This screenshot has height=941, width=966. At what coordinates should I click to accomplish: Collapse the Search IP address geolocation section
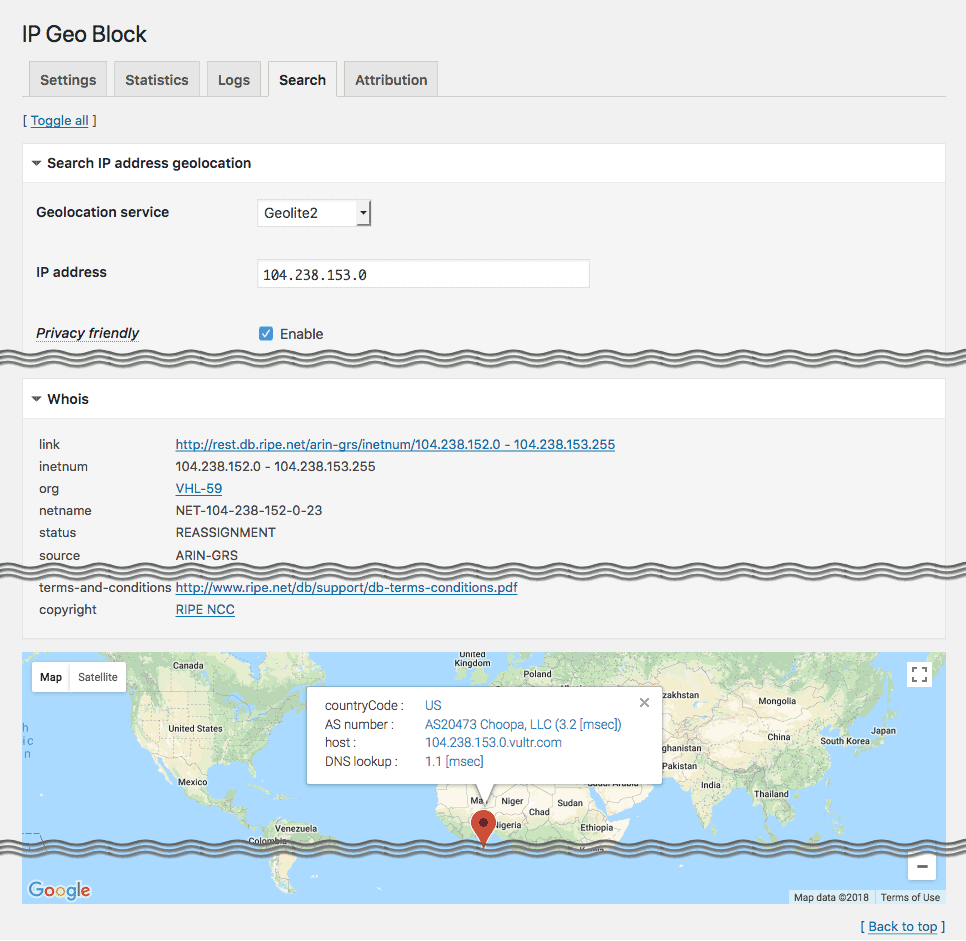point(37,163)
